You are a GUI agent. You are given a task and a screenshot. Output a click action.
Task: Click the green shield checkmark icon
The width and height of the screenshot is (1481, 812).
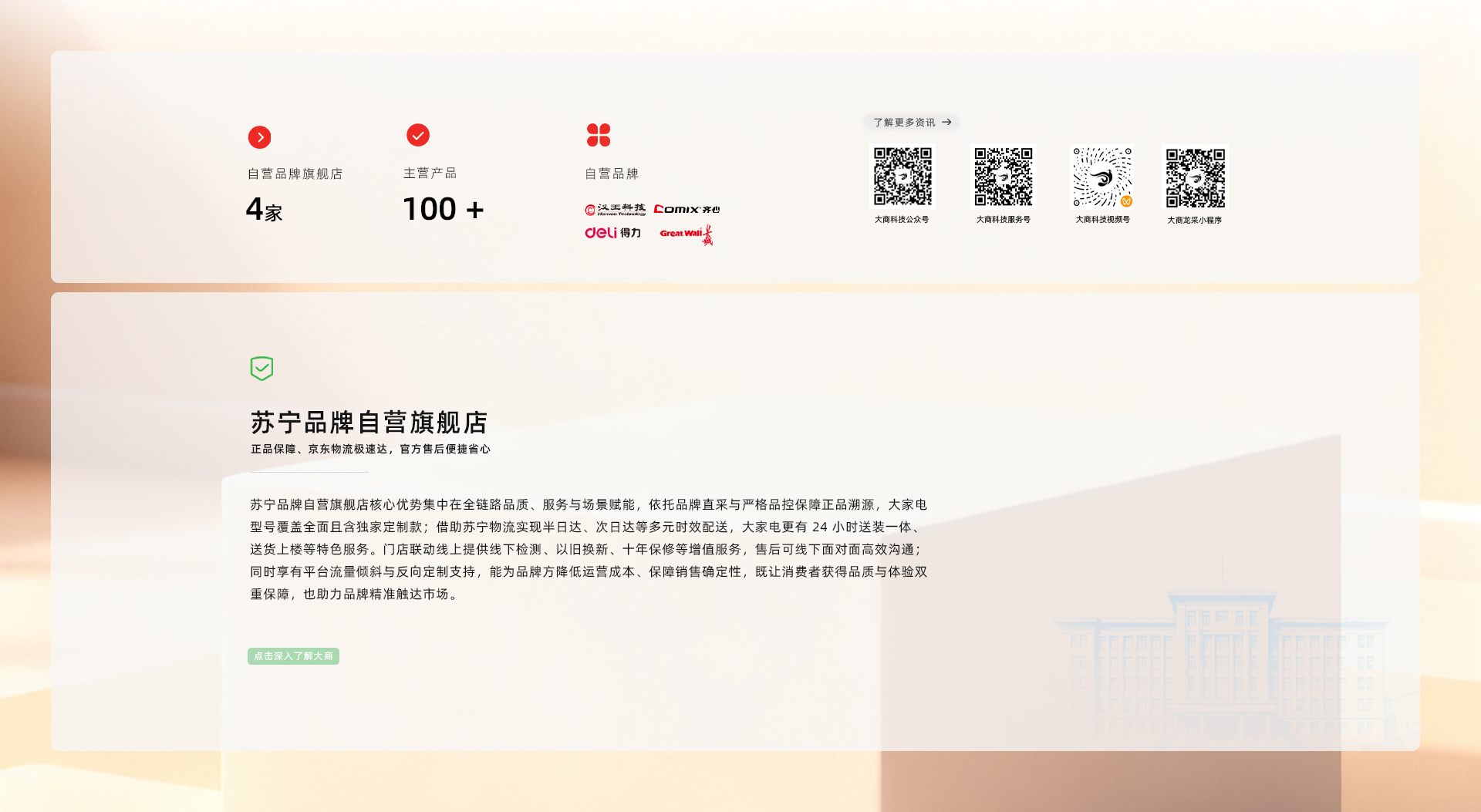pos(261,369)
